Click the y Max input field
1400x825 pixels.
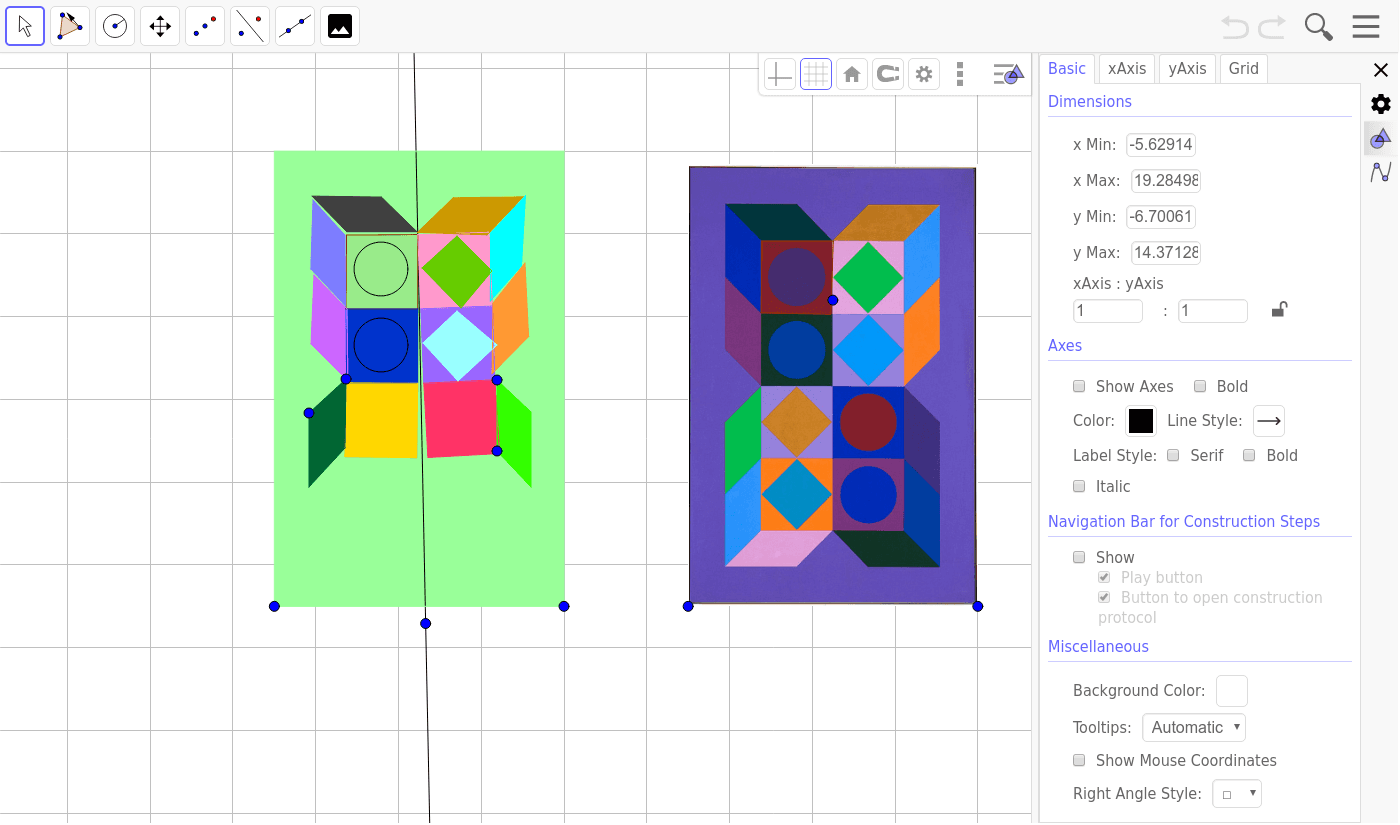pos(1166,253)
